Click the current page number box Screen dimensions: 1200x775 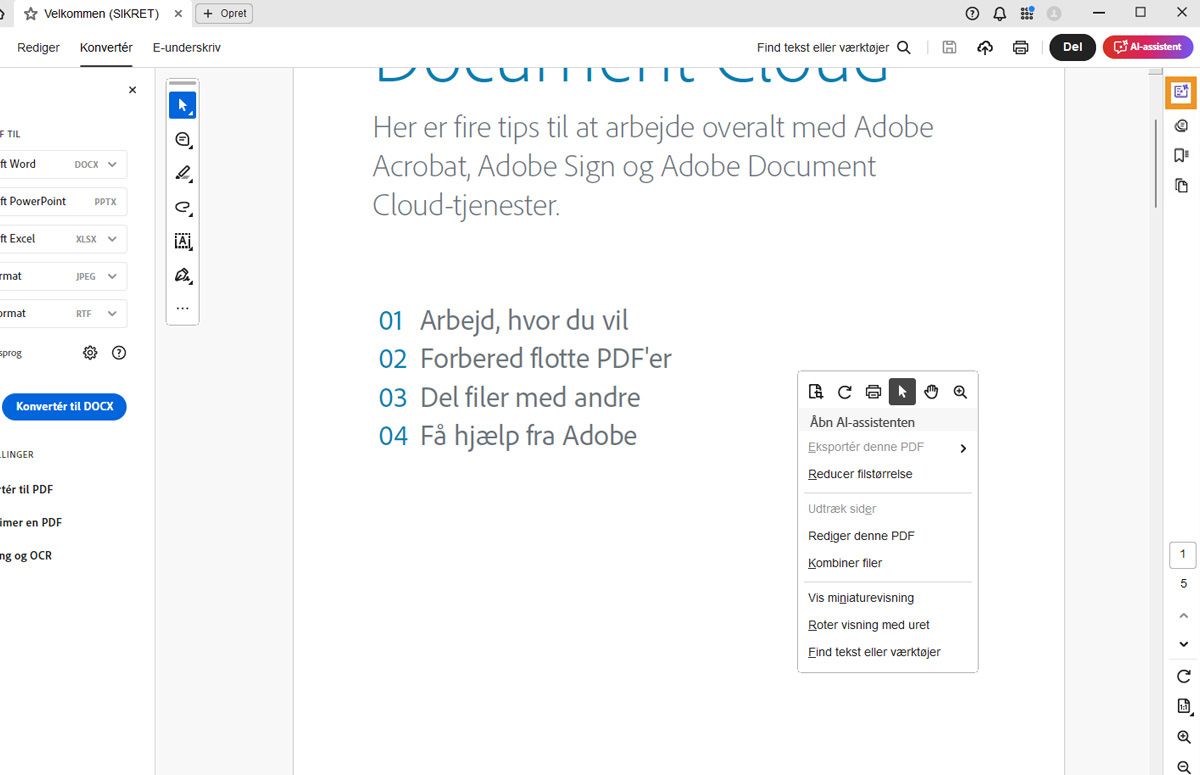[x=1183, y=555]
